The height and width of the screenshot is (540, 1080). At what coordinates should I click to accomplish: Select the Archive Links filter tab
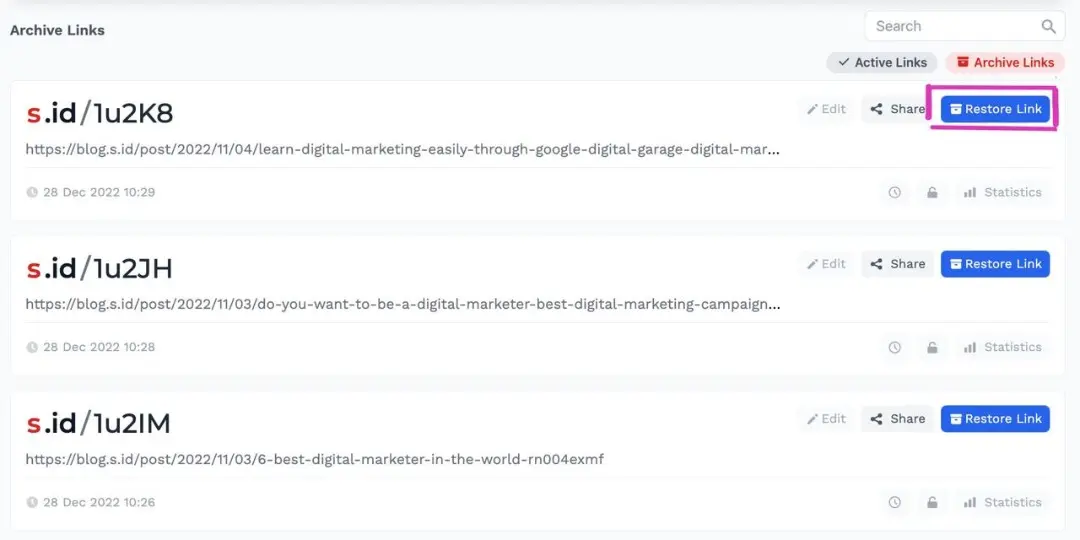pos(1005,63)
